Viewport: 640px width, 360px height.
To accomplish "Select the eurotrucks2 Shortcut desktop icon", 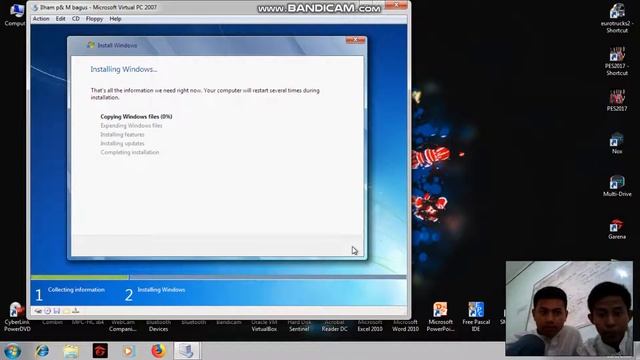I will click(x=617, y=18).
